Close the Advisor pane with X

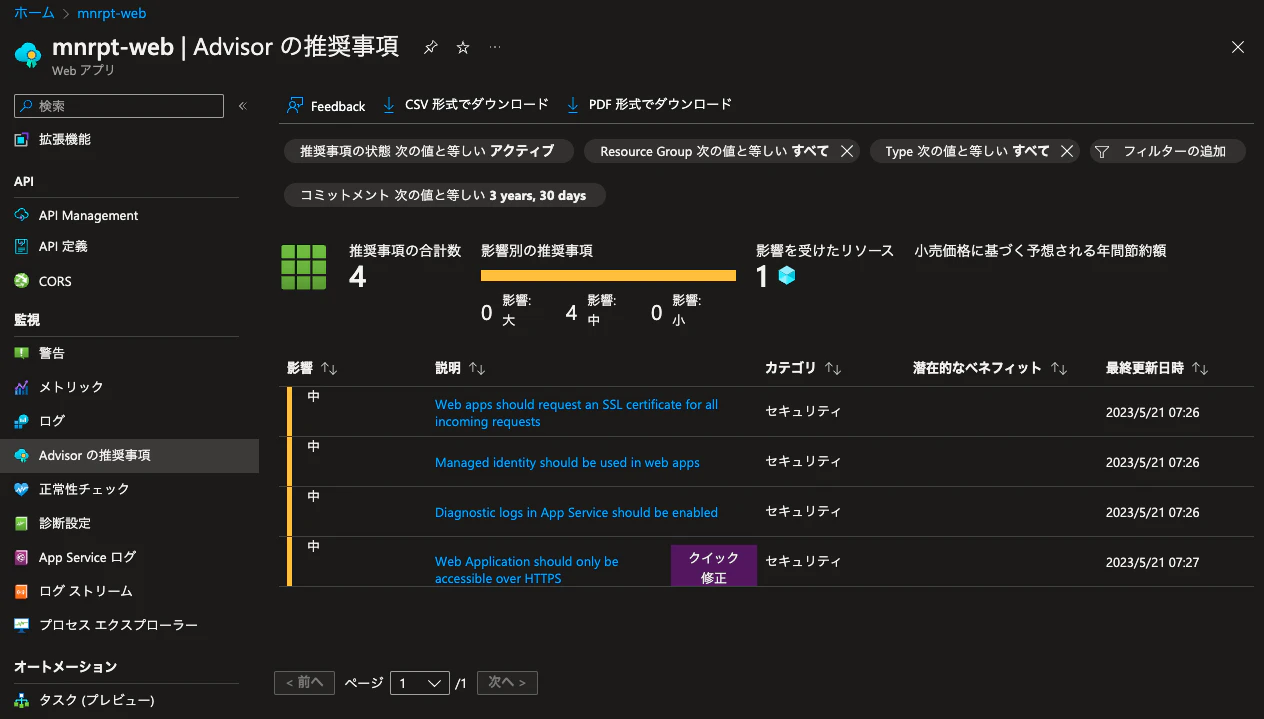(x=1238, y=47)
